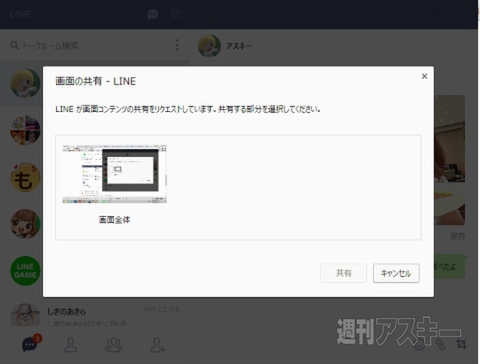Open the yellow も avatar chat
Image resolution: width=480 pixels, height=364 pixels.
[x=25, y=177]
